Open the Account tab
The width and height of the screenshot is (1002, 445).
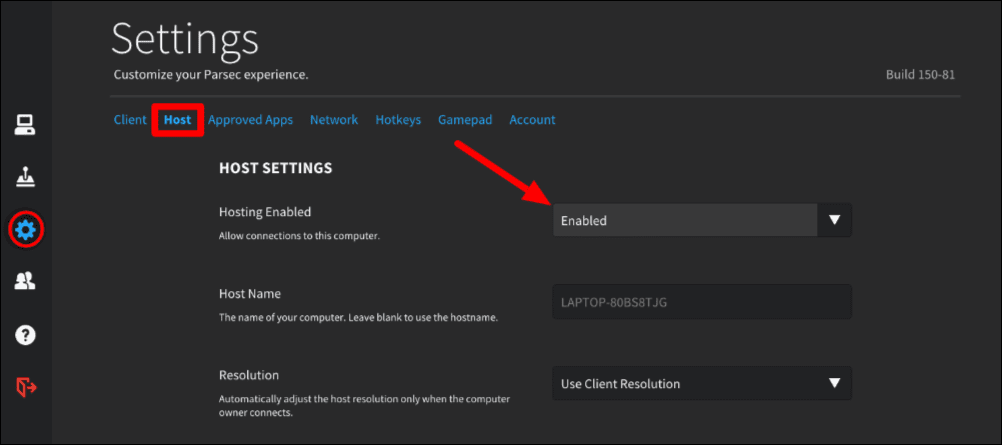point(532,120)
